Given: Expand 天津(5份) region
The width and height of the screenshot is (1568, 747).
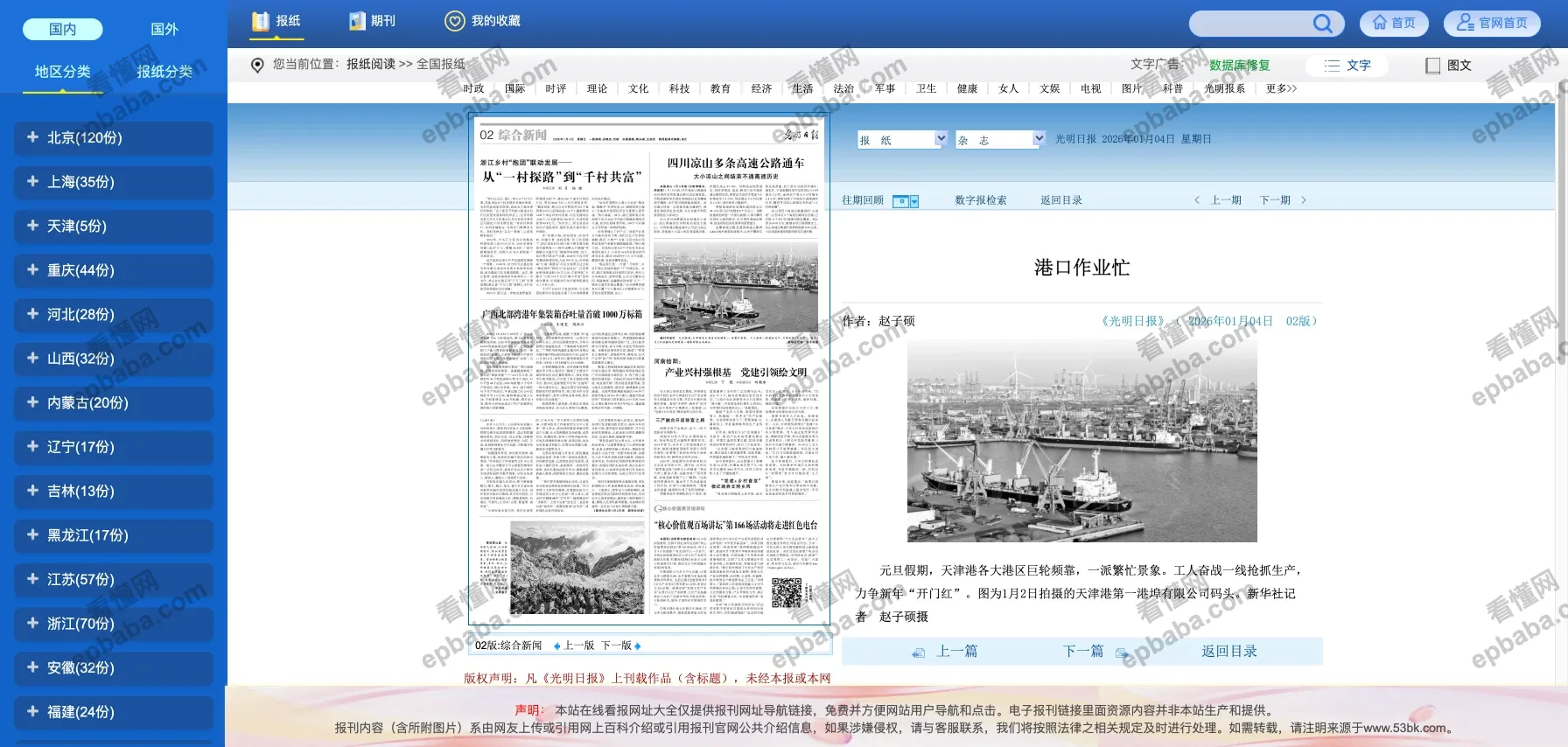Looking at the screenshot, I should coord(114,227).
